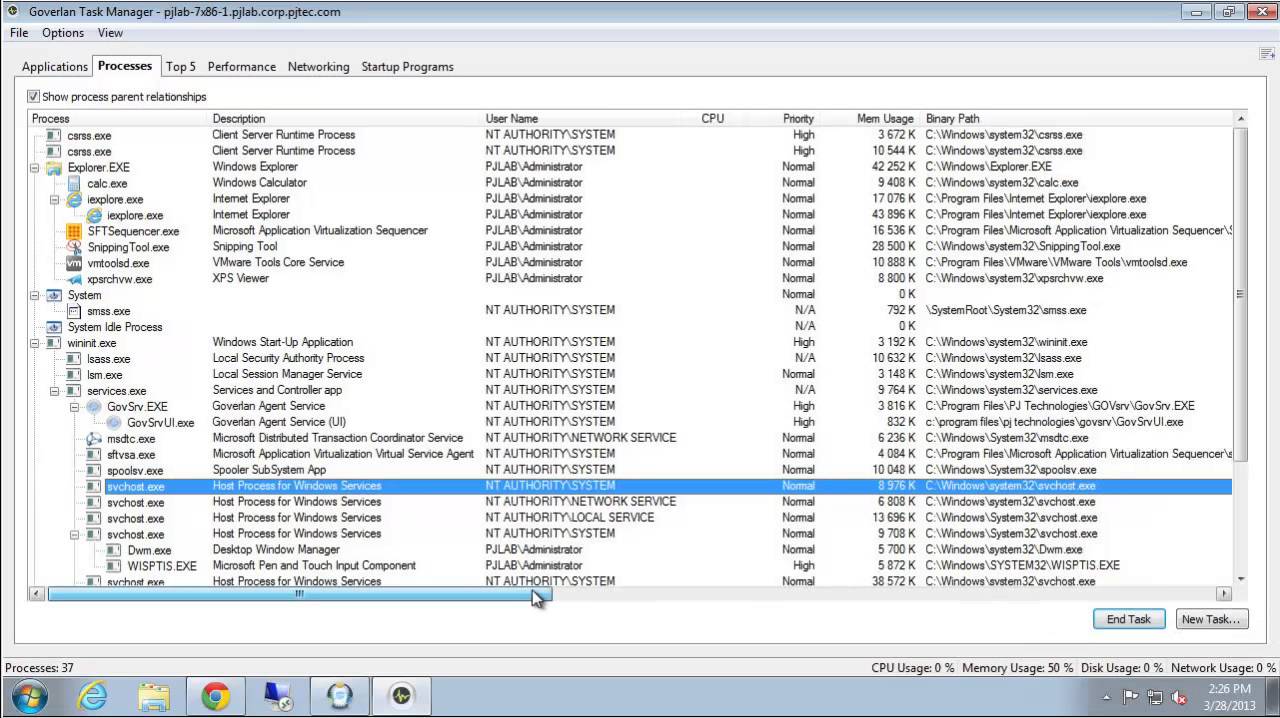Viewport: 1280px width, 718px height.
Task: Switch to the Top 5 tab
Action: (181, 67)
